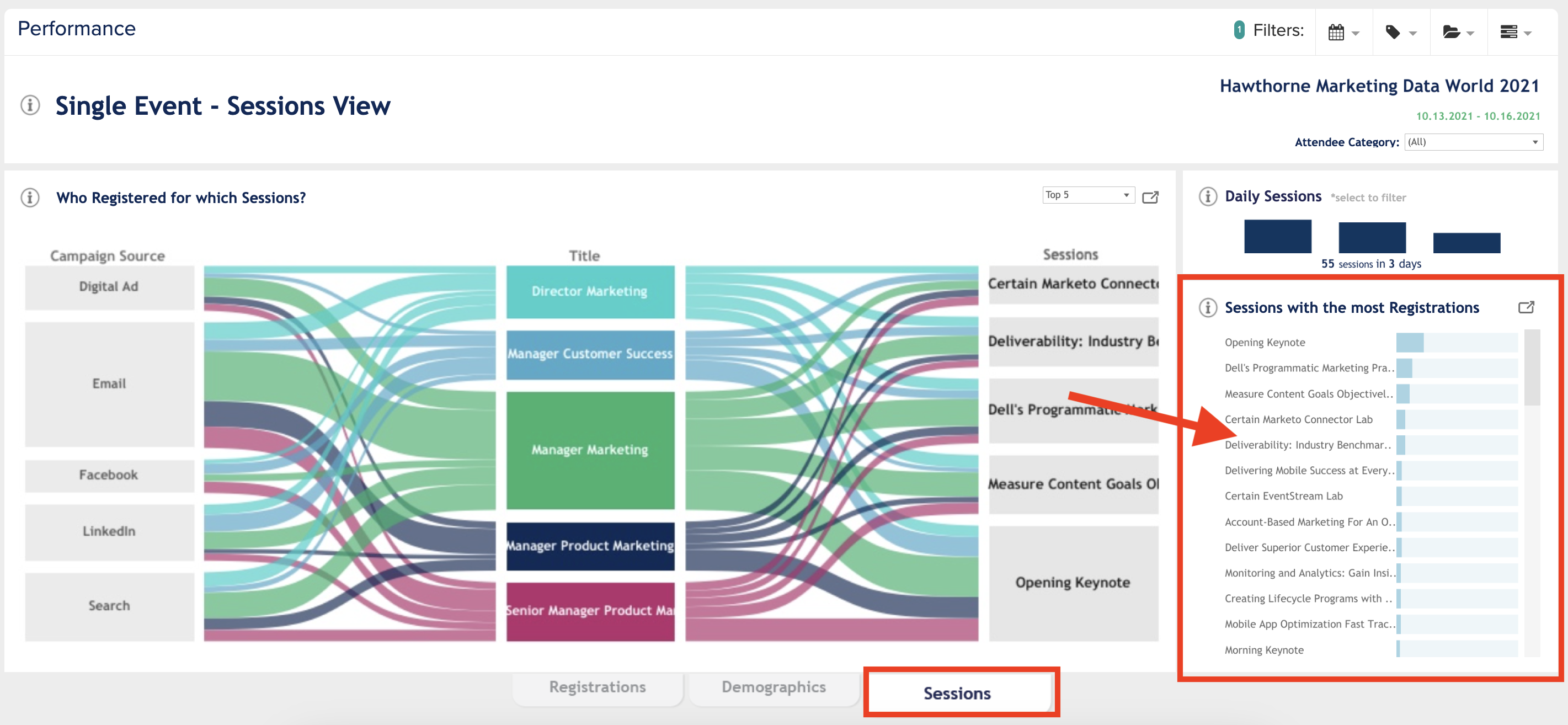Click the sessions list scrollbar
This screenshot has width=1568, height=725.
[x=1532, y=367]
